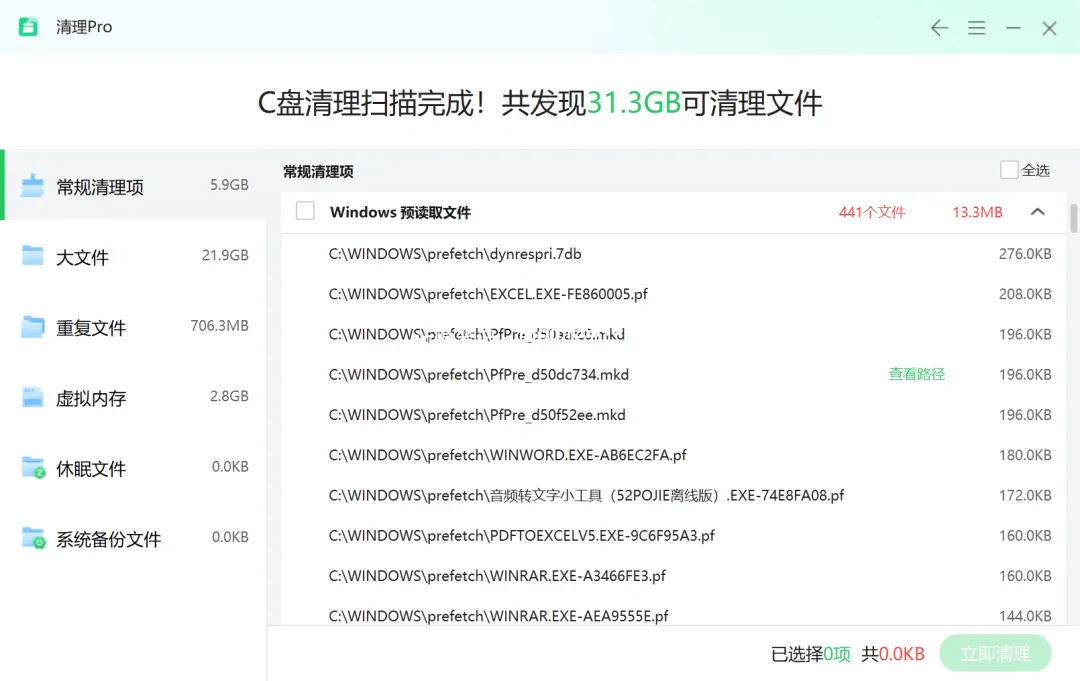Screen dimensions: 1080x681
Task: Check the 全选 select-all checkbox
Action: (1009, 170)
